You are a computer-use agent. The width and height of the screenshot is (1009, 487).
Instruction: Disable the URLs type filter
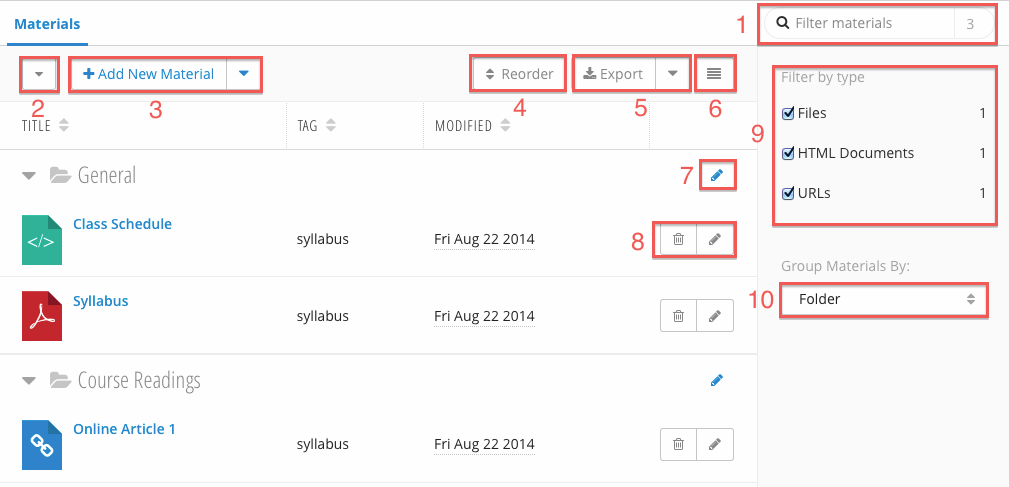tap(788, 194)
